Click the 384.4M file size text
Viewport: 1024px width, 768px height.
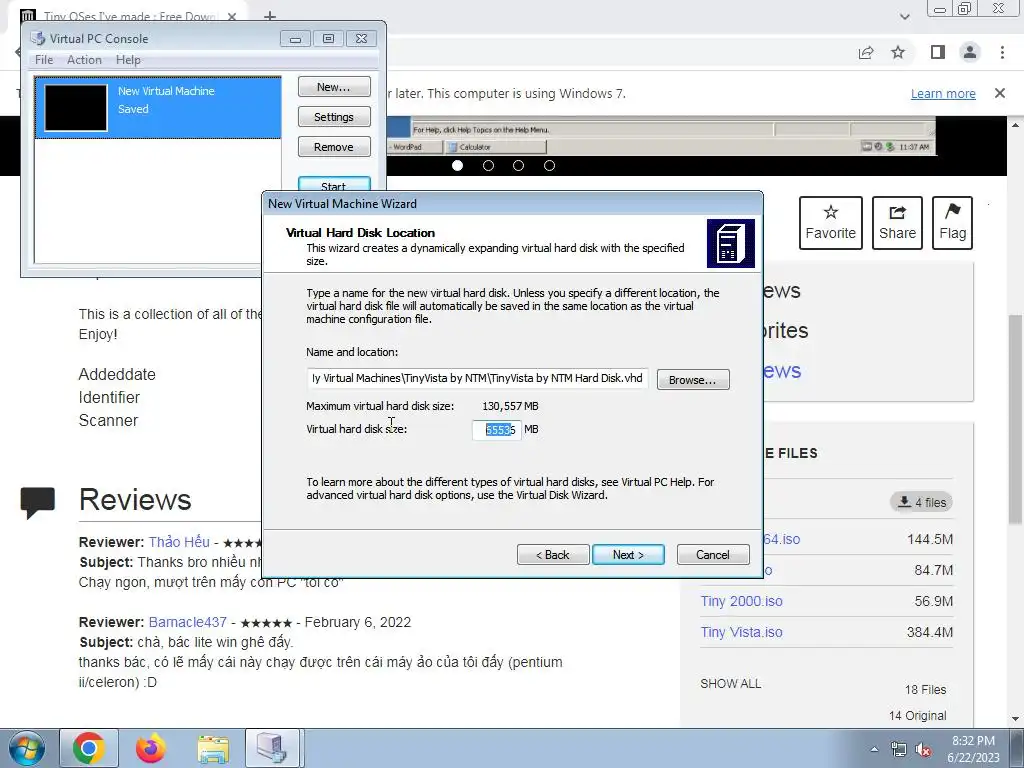[929, 632]
